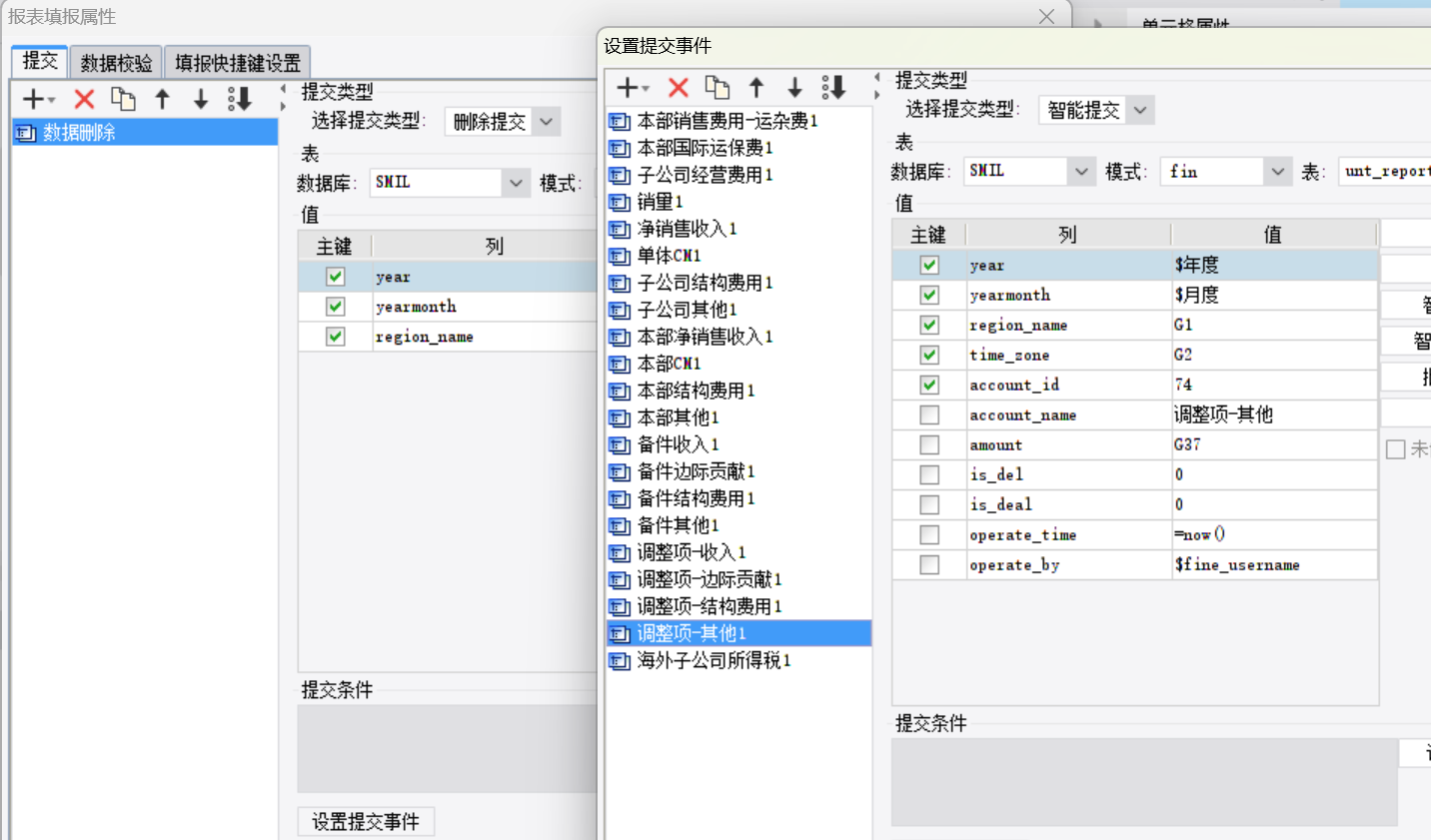The height and width of the screenshot is (840, 1431).
Task: Click =now() value cell
Action: pyautogui.click(x=1273, y=534)
